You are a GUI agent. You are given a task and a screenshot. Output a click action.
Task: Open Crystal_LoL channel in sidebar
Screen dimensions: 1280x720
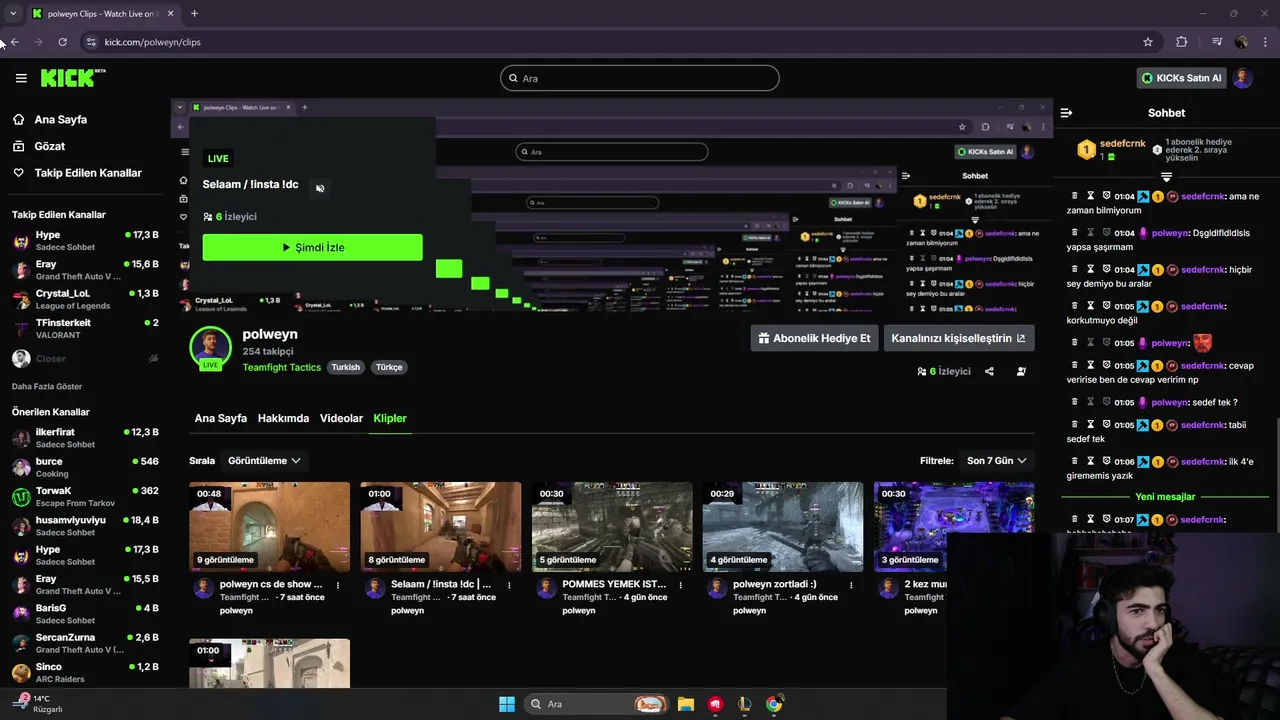(85, 299)
